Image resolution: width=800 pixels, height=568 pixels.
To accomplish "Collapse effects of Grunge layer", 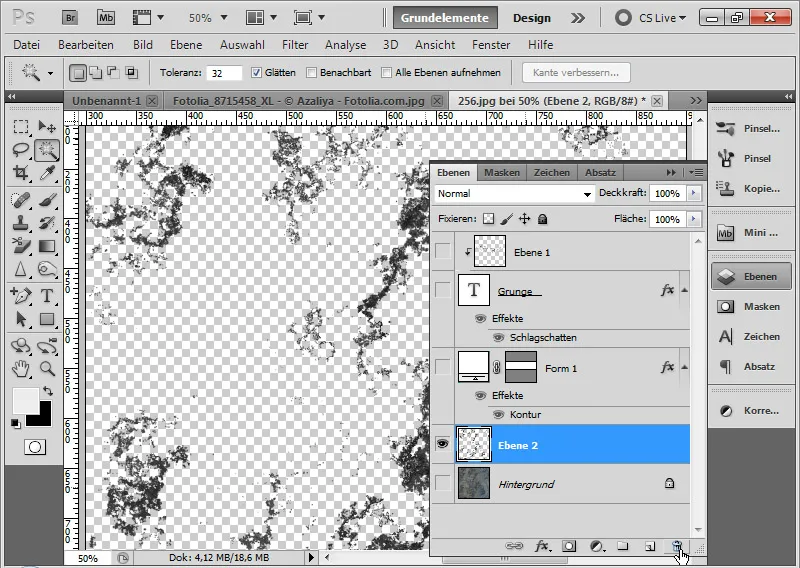I will click(685, 290).
